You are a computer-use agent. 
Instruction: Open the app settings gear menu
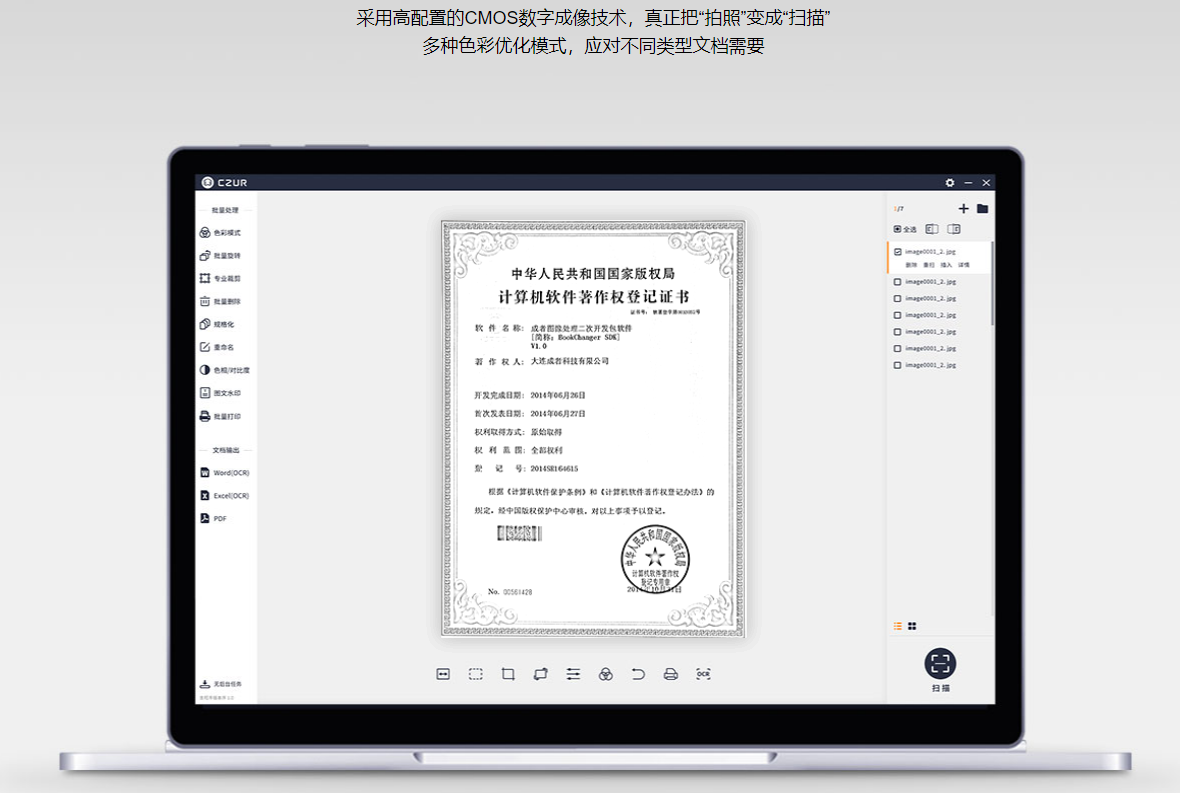tap(949, 183)
